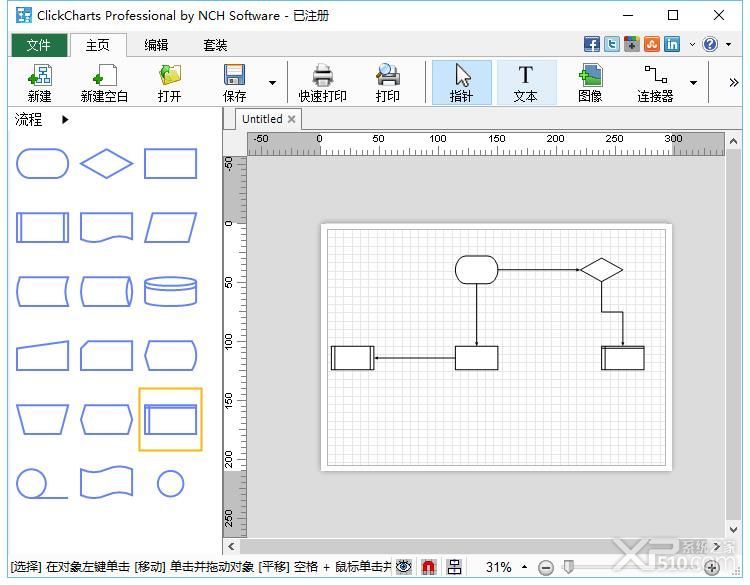Pick the parallelogram data shape in palette
The height and width of the screenshot is (585, 750).
click(170, 228)
